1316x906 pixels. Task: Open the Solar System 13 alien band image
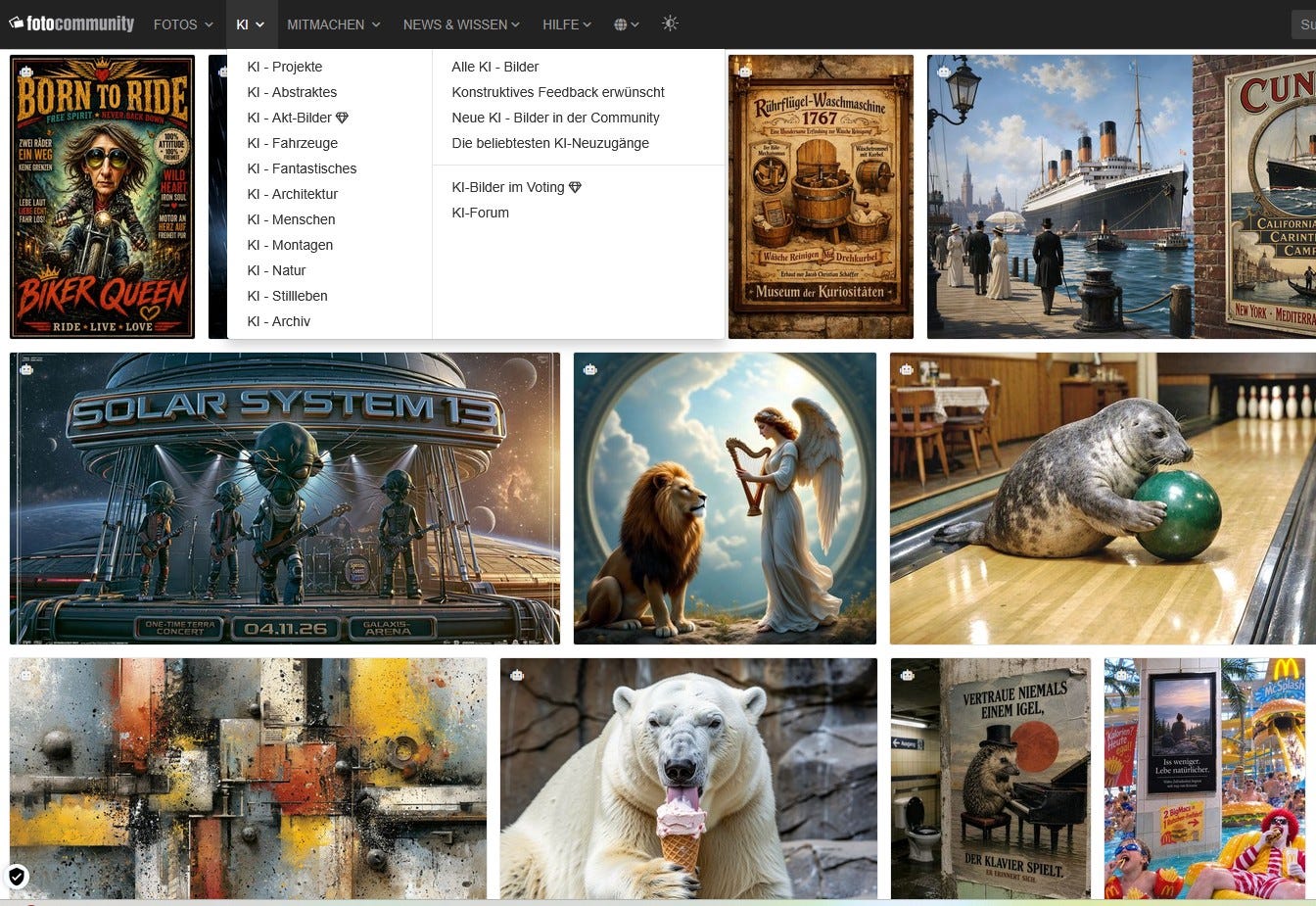285,499
